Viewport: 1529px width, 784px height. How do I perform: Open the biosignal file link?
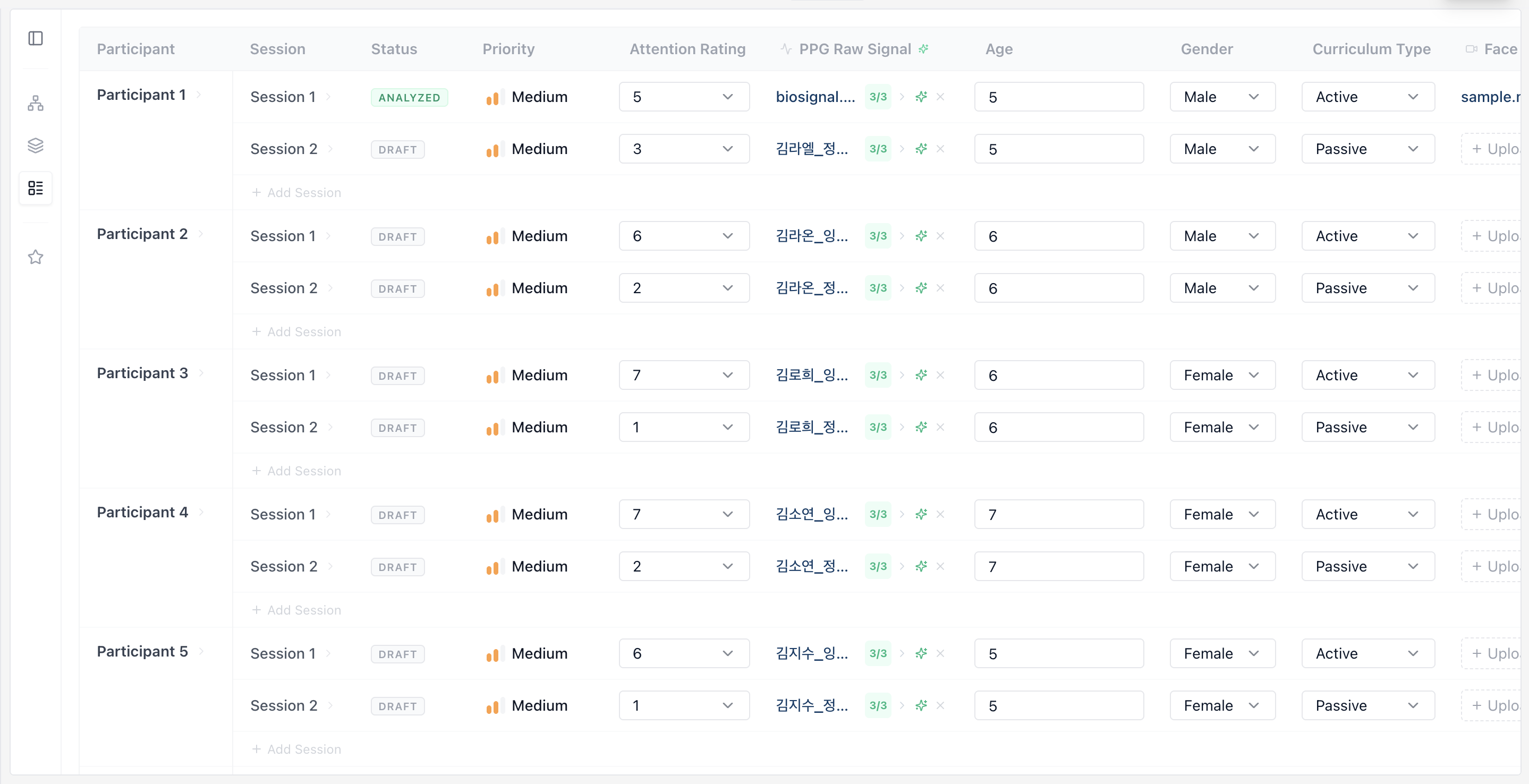tap(815, 97)
